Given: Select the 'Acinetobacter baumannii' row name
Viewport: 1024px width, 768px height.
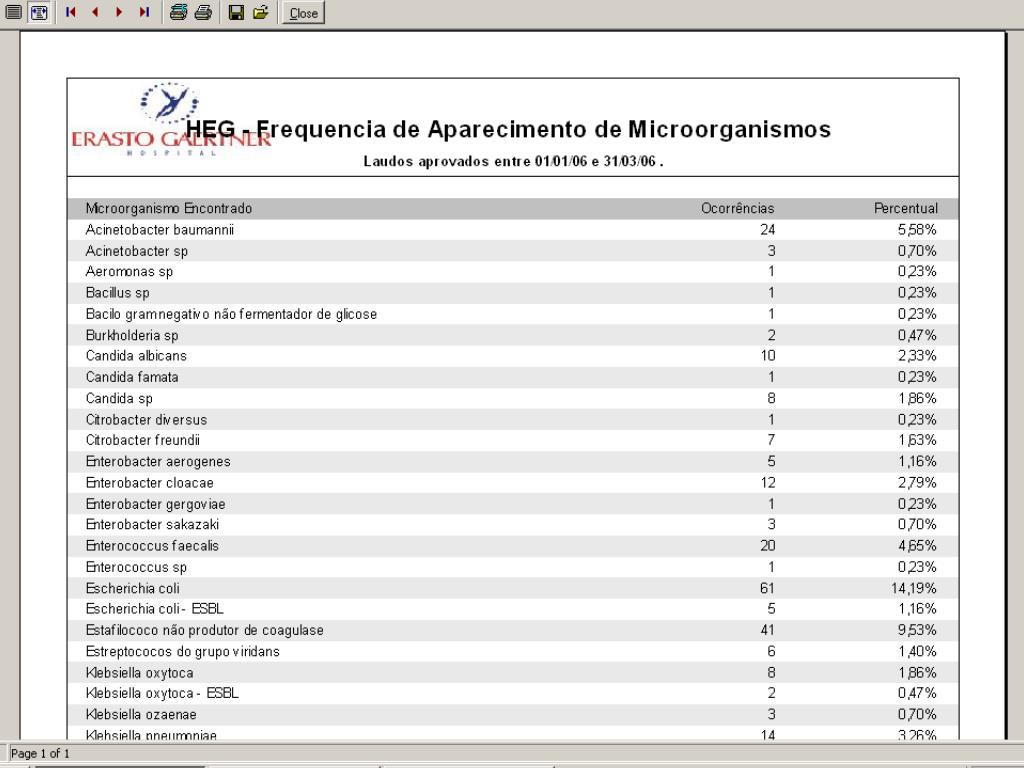Looking at the screenshot, I should pos(159,230).
